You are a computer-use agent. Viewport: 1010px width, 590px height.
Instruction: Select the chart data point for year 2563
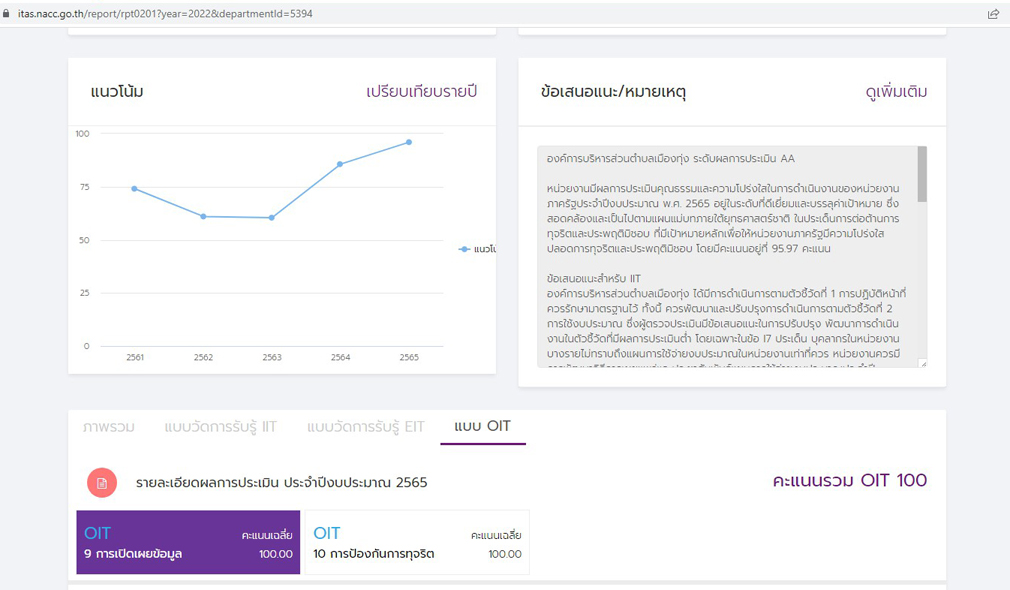click(x=272, y=217)
